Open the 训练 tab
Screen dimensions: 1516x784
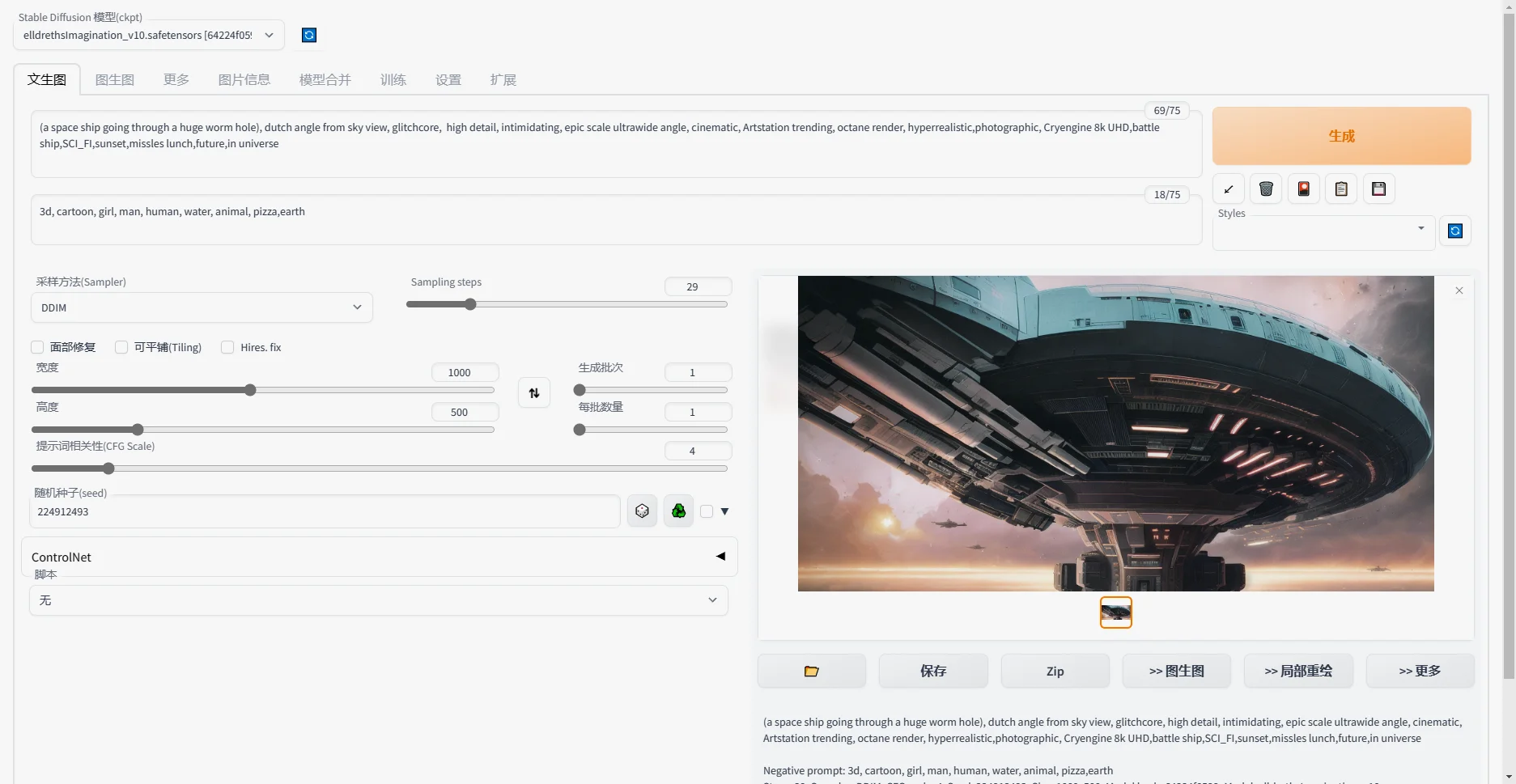pyautogui.click(x=393, y=79)
